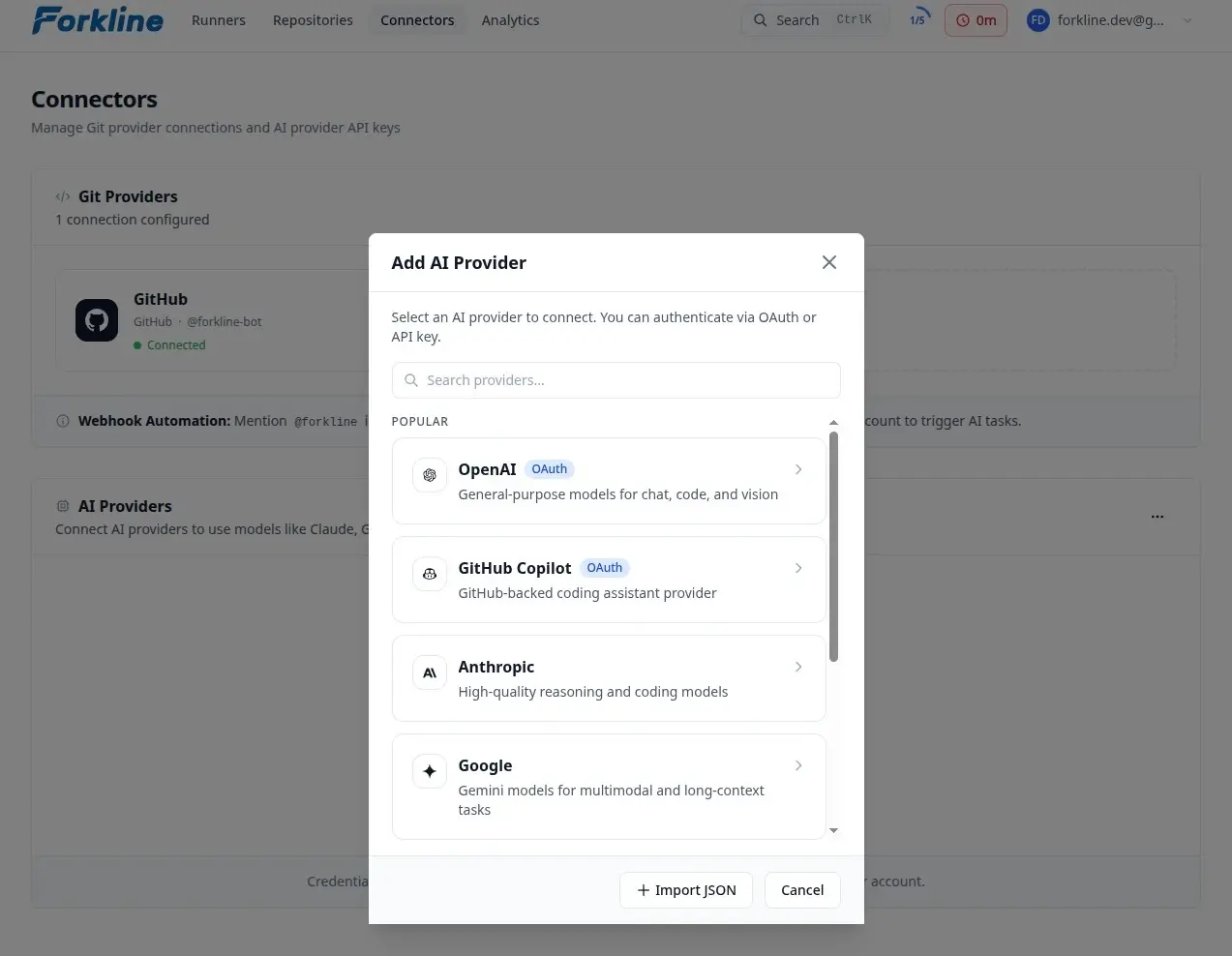Close the Add AI Provider dialog
Image resolution: width=1232 pixels, height=956 pixels.
[829, 262]
